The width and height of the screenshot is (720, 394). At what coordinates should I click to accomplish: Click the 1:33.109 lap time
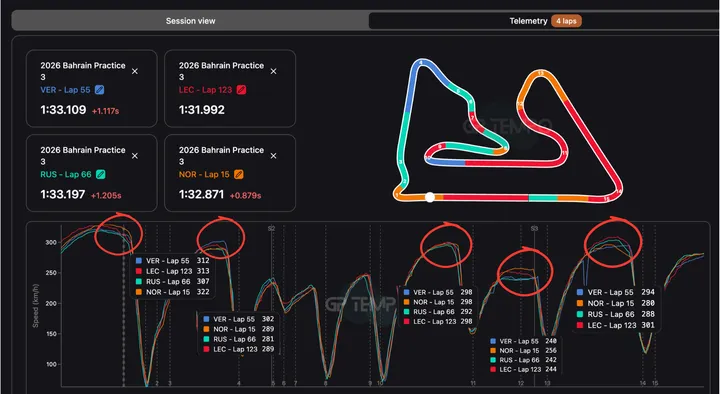pos(63,110)
